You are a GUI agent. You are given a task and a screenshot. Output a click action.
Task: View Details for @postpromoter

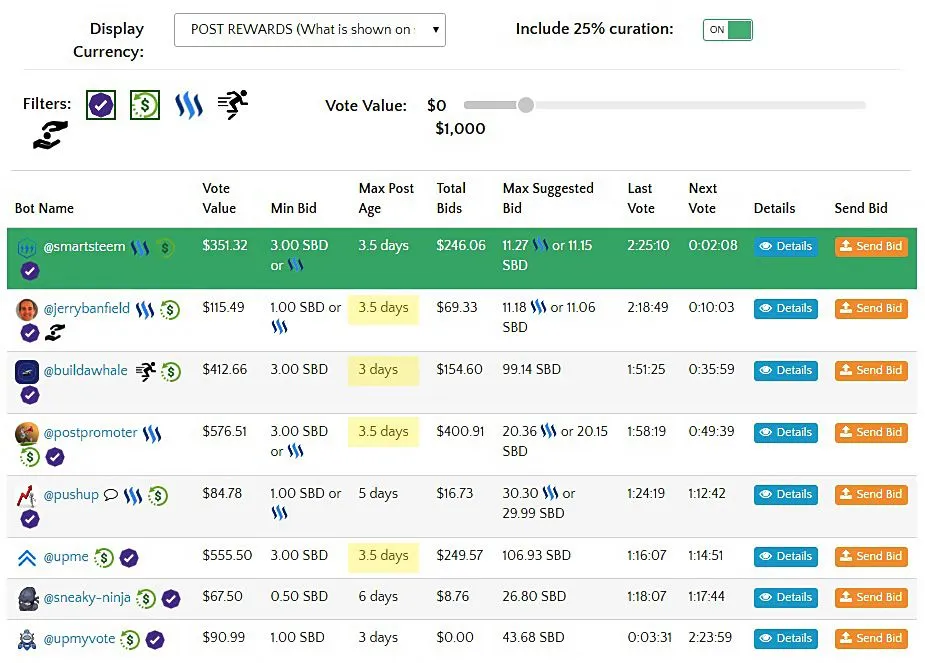[786, 432]
